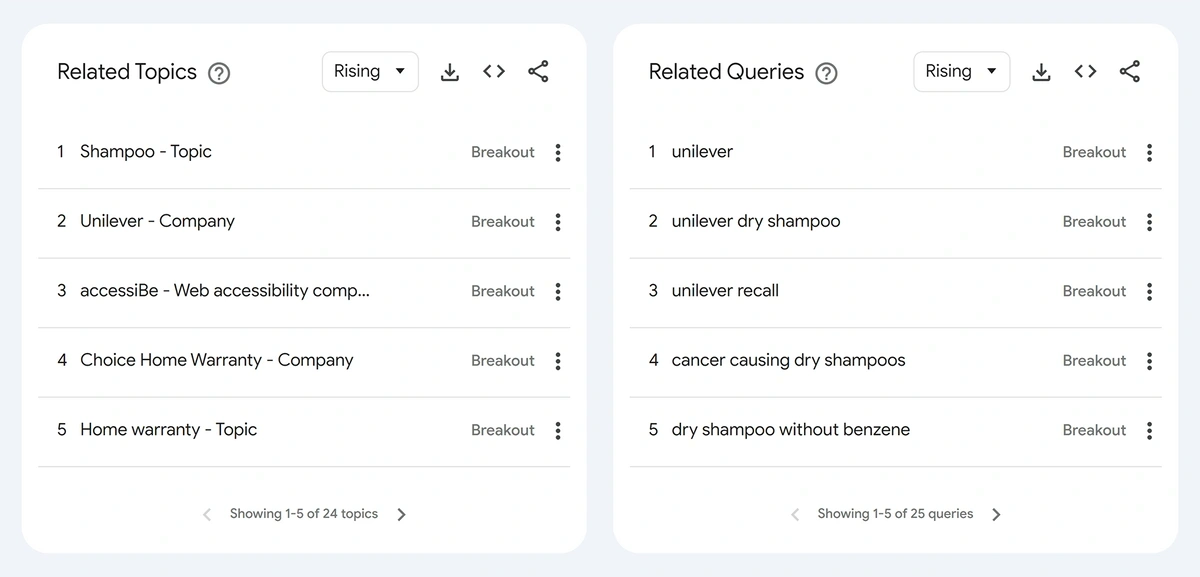
Task: Open embed code for Related Topics
Action: [494, 72]
